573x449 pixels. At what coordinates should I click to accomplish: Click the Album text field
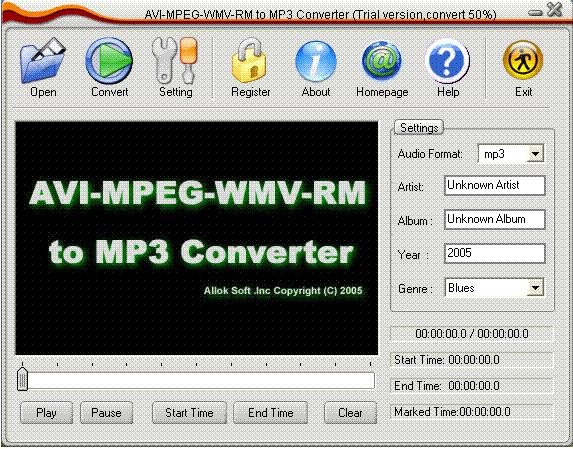pyautogui.click(x=494, y=219)
